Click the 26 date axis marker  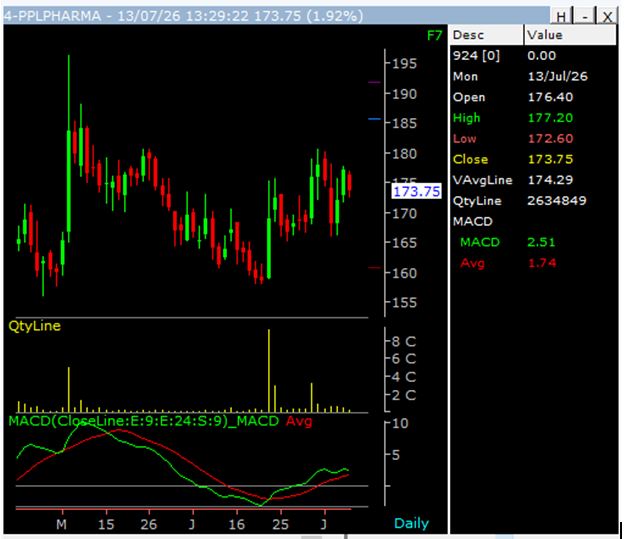click(x=149, y=524)
